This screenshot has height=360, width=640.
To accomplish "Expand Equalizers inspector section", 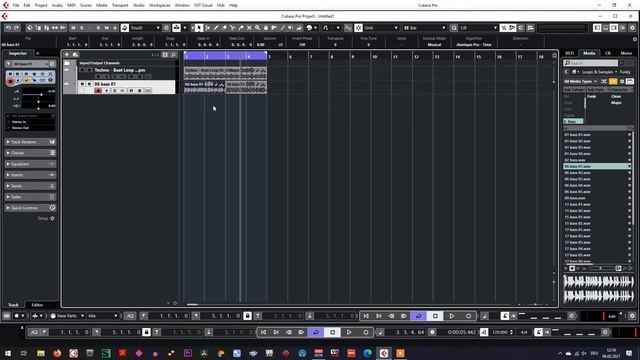I will [30, 164].
